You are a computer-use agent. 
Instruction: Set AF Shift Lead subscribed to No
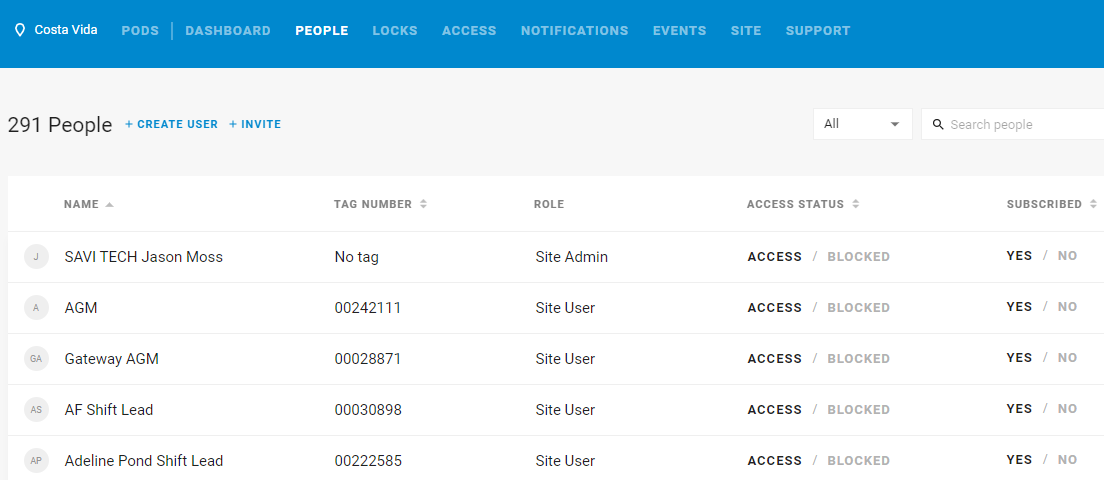(1067, 408)
